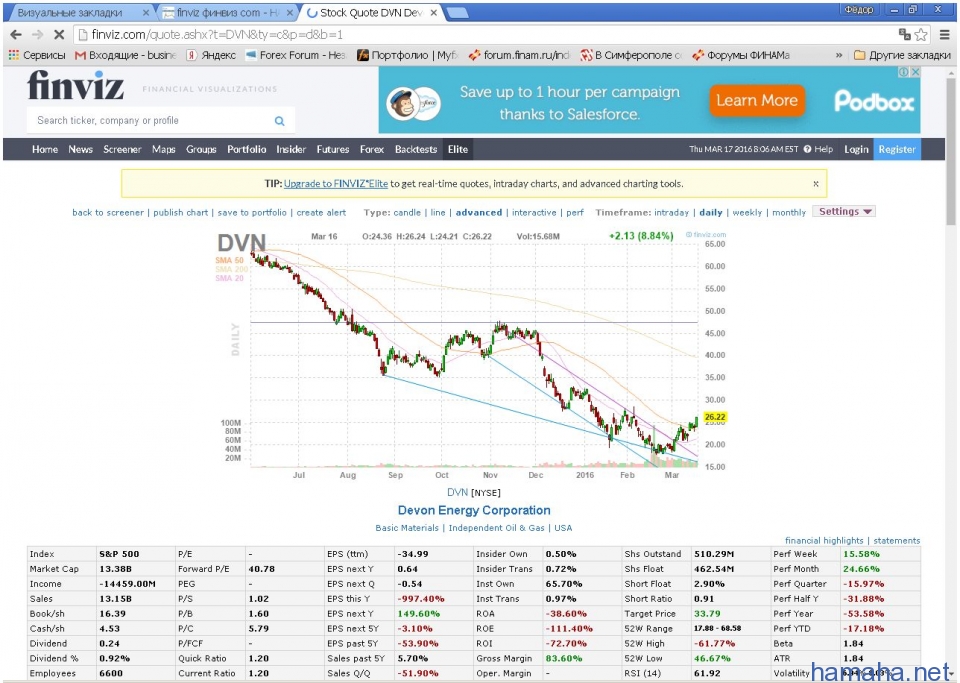Open the Backtests menu item
Image resolution: width=960 pixels, height=683 pixels.
pos(416,149)
